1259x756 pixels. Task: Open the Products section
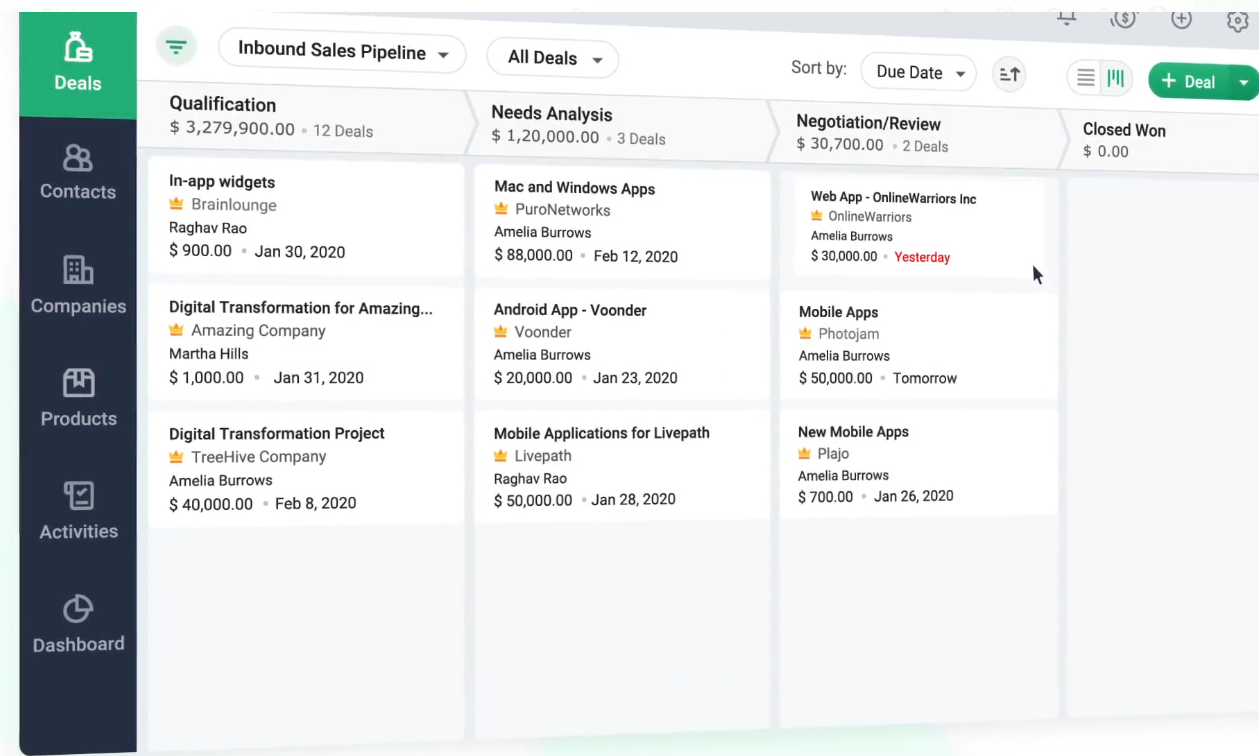coord(78,398)
